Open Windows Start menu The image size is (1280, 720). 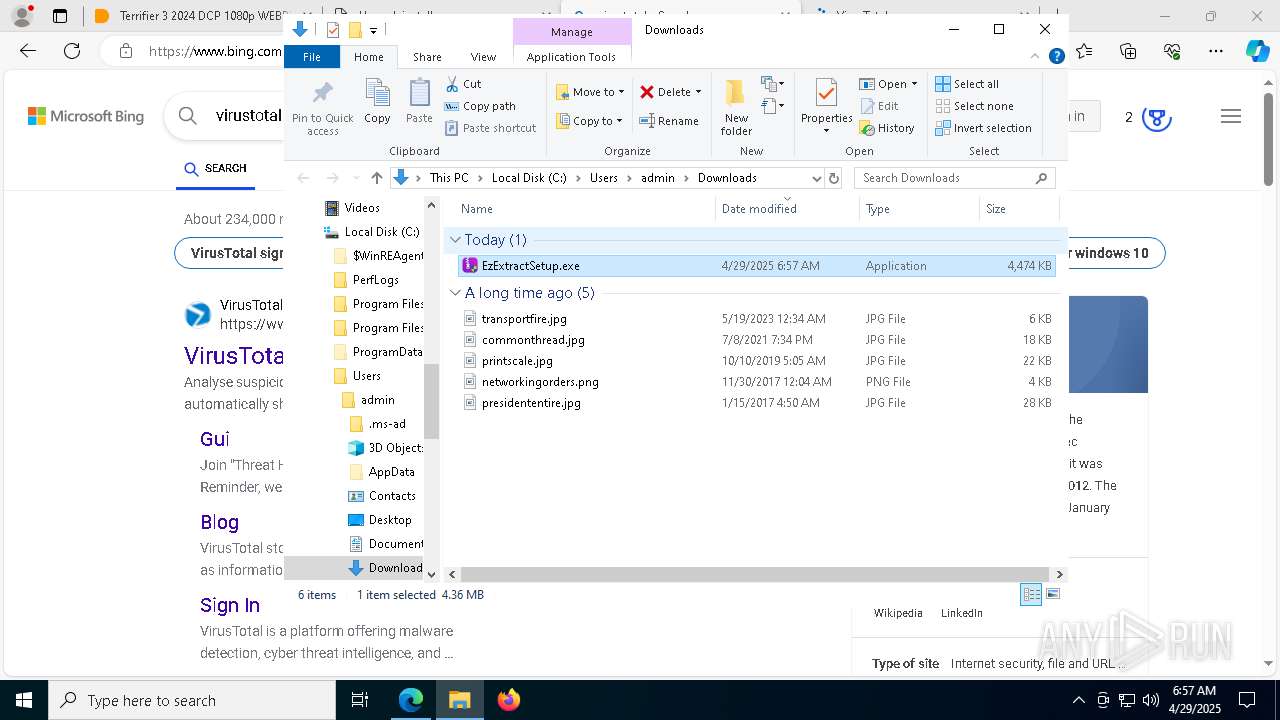point(23,700)
